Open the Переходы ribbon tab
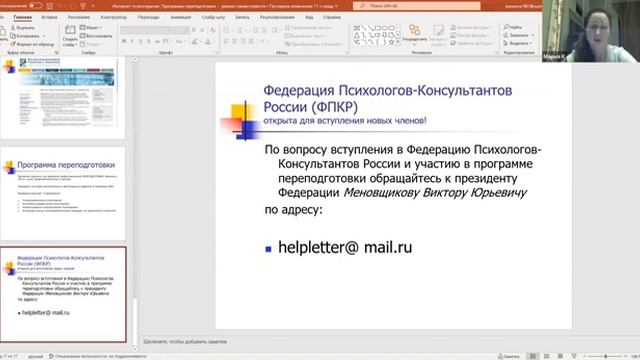Image resolution: width=640 pixels, height=360 pixels. point(149,18)
